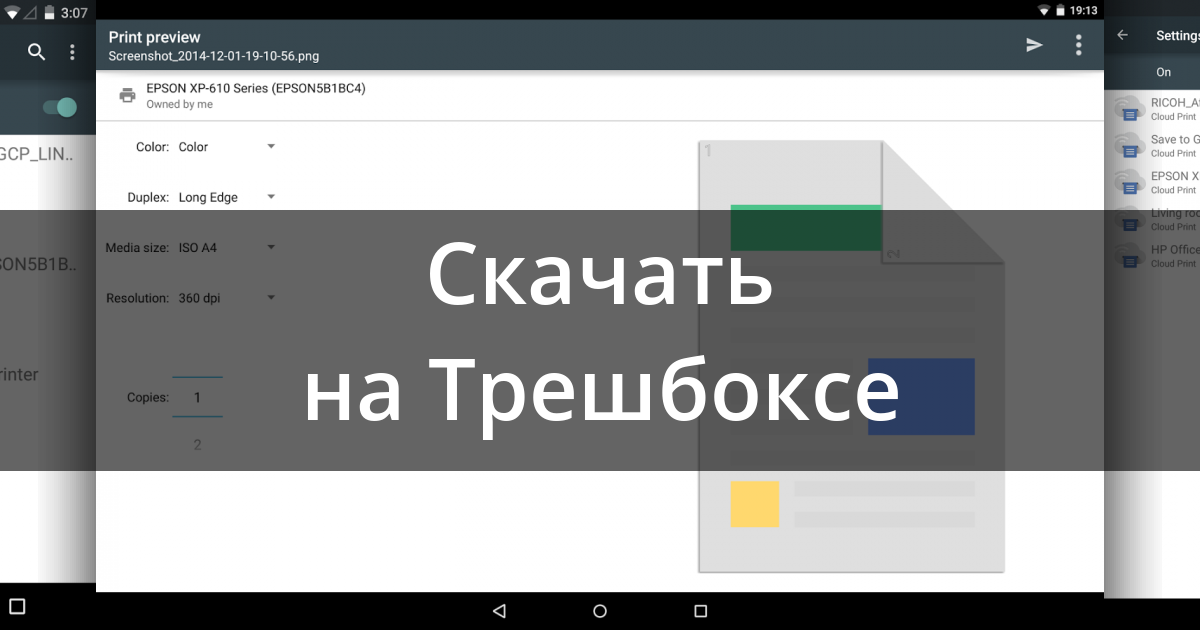
Task: Tap the cloud print icon next to EPSON X
Action: [1128, 182]
